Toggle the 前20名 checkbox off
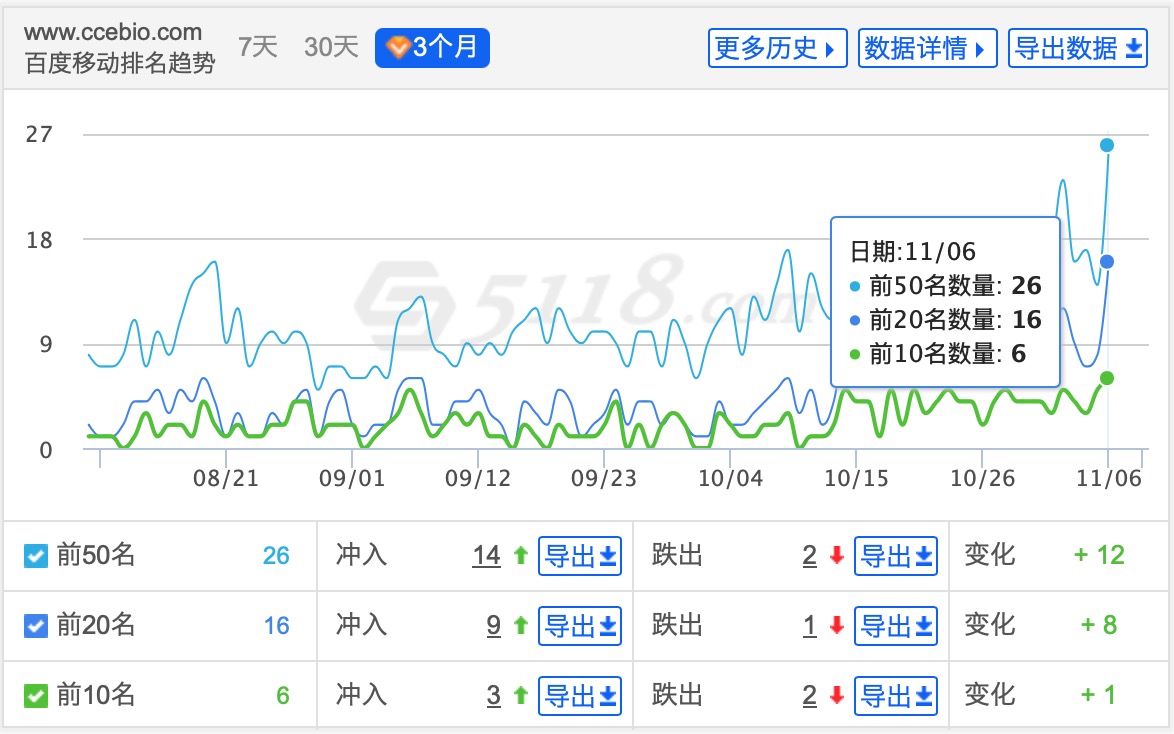Image resolution: width=1174 pixels, height=734 pixels. click(36, 625)
